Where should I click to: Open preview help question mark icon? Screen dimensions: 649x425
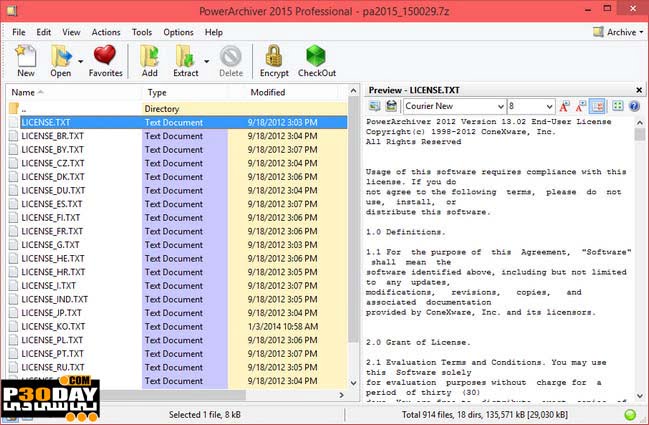click(634, 106)
